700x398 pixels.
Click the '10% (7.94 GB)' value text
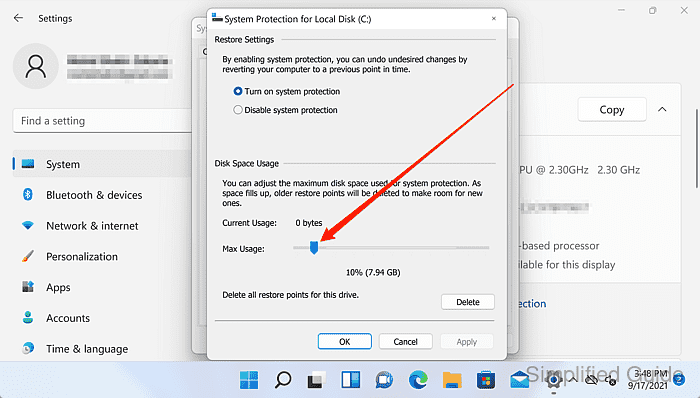[373, 272]
